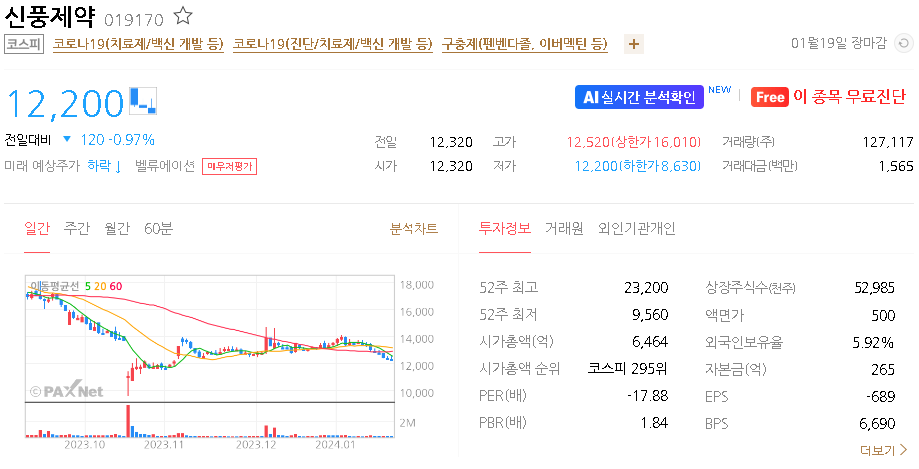The image size is (919, 469).
Task: Click the 시가총액(억) value 6,464
Action: (650, 342)
